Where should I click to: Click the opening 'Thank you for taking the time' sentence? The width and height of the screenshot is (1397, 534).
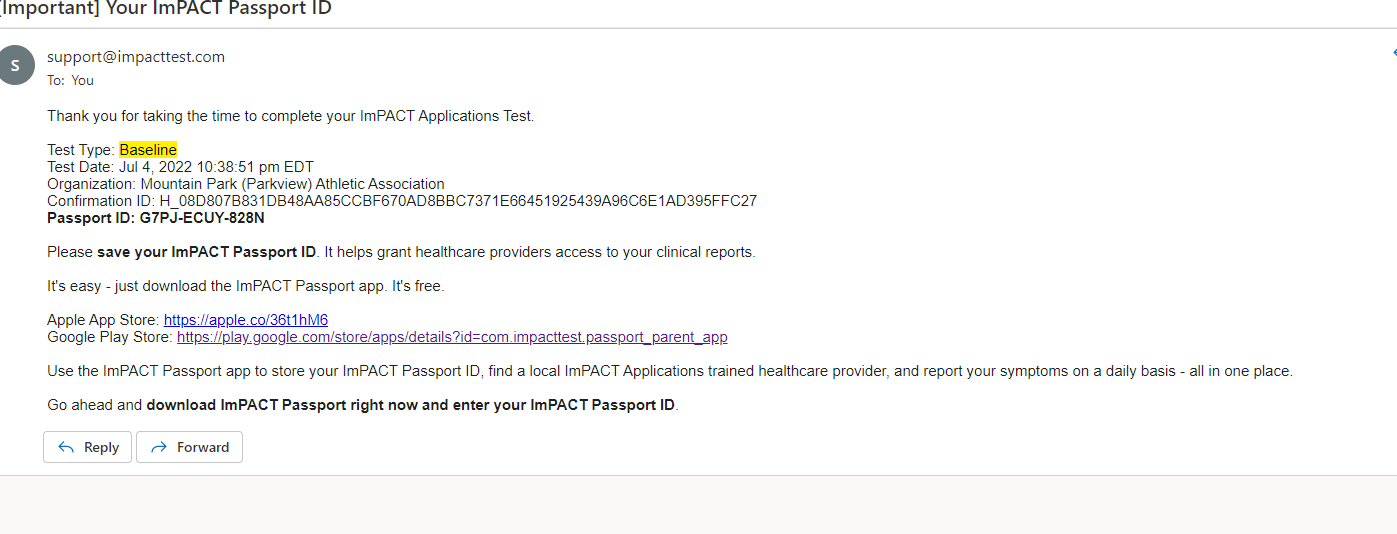coord(291,116)
